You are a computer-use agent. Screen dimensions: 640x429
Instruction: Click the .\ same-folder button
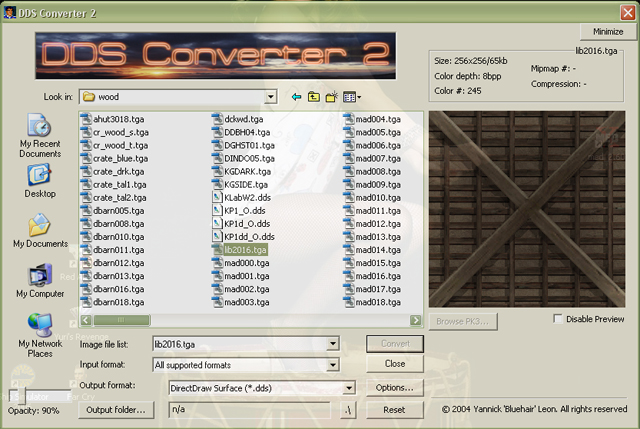pyautogui.click(x=348, y=410)
